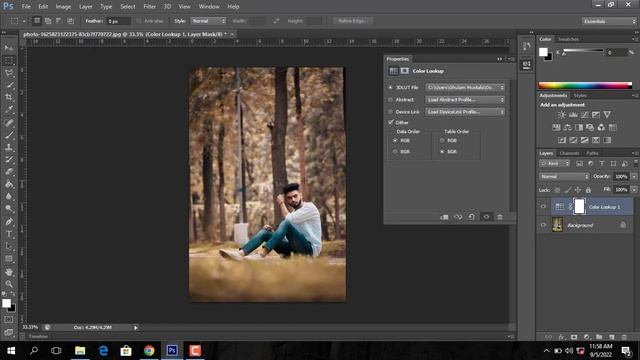
Task: Switch to the Paths tab
Action: (x=592, y=153)
